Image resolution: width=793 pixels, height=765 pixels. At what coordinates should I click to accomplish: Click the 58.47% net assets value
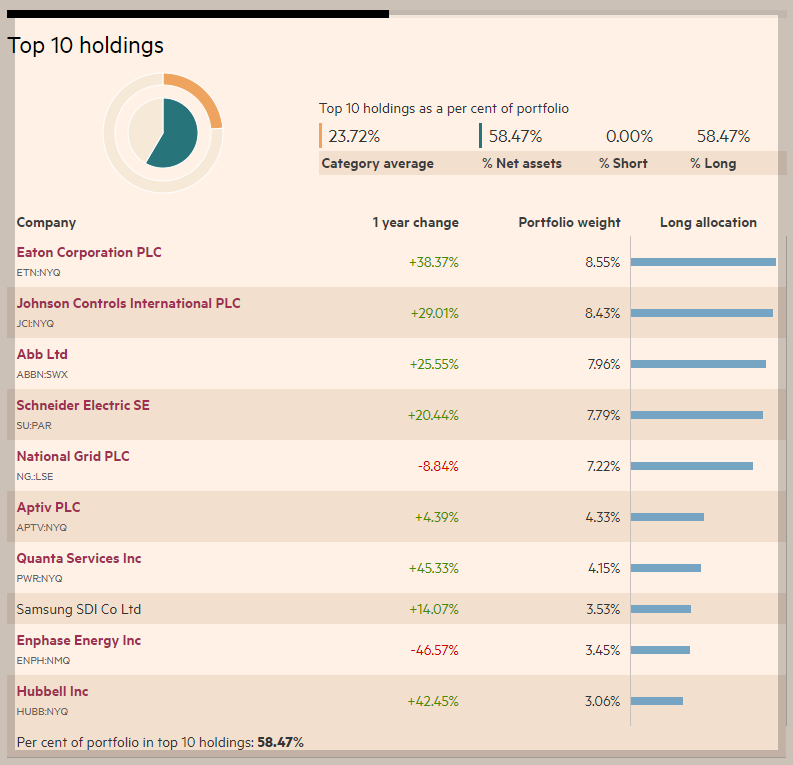515,137
